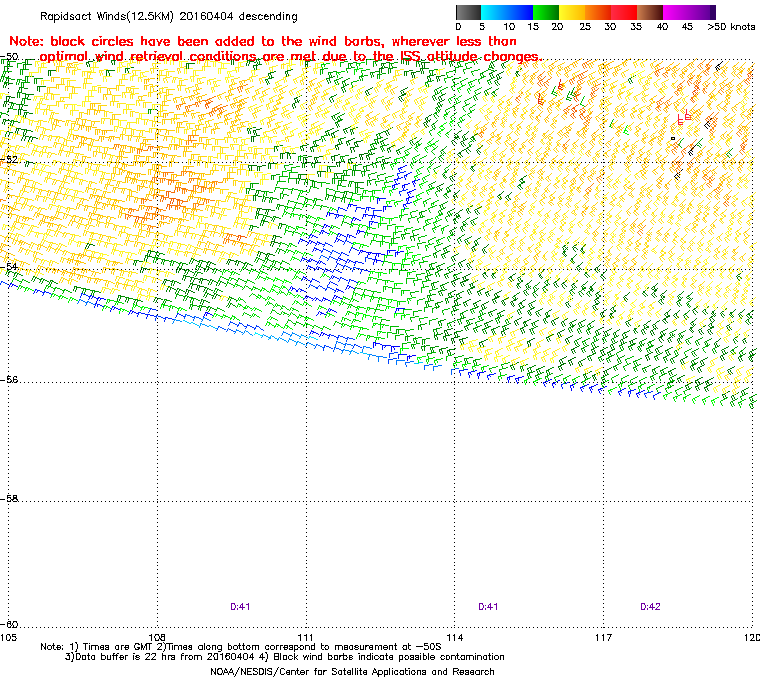Click the '117' longitude axis label

603,637
